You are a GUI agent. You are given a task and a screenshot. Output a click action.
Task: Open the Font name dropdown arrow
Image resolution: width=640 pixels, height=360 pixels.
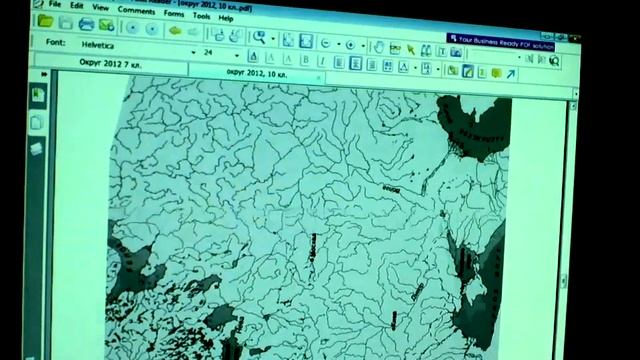coord(193,53)
